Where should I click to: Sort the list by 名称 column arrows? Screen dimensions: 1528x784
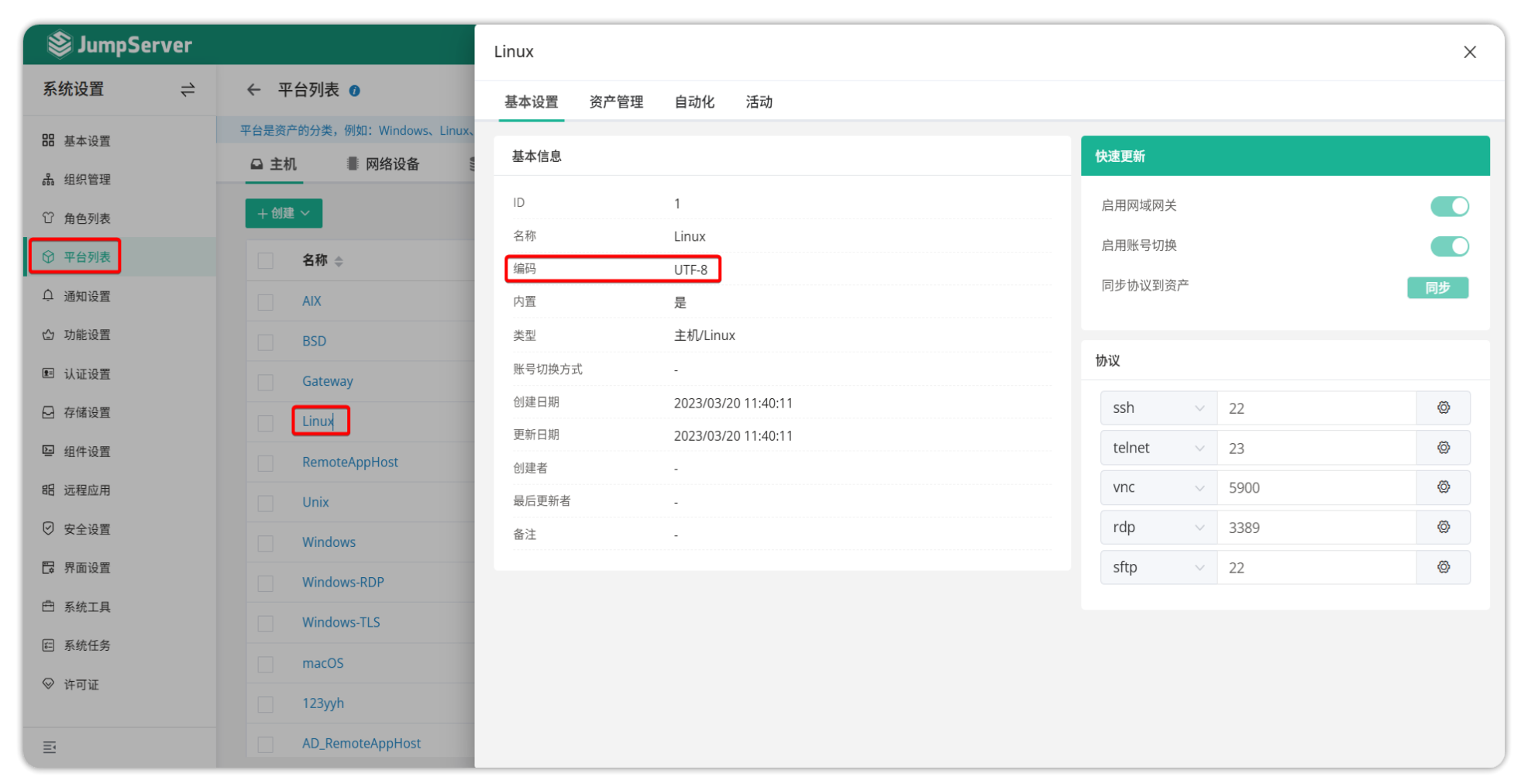pos(339,261)
